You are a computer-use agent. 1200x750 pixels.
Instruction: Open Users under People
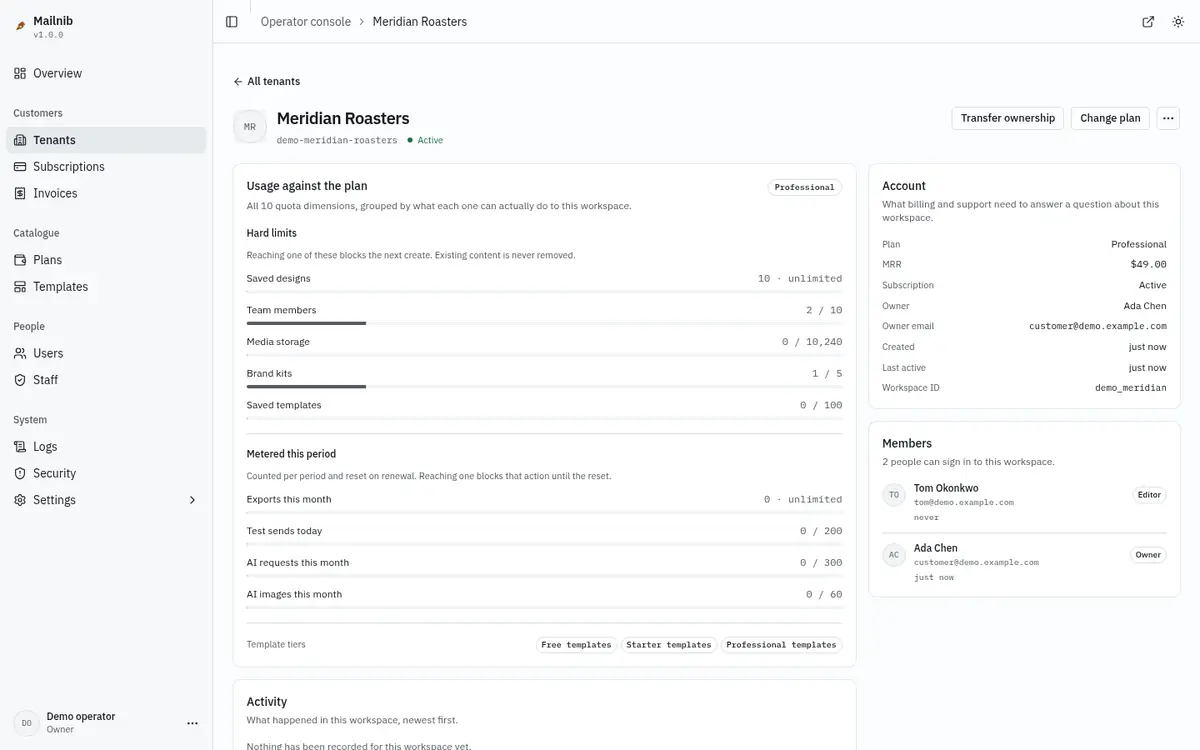point(106,353)
